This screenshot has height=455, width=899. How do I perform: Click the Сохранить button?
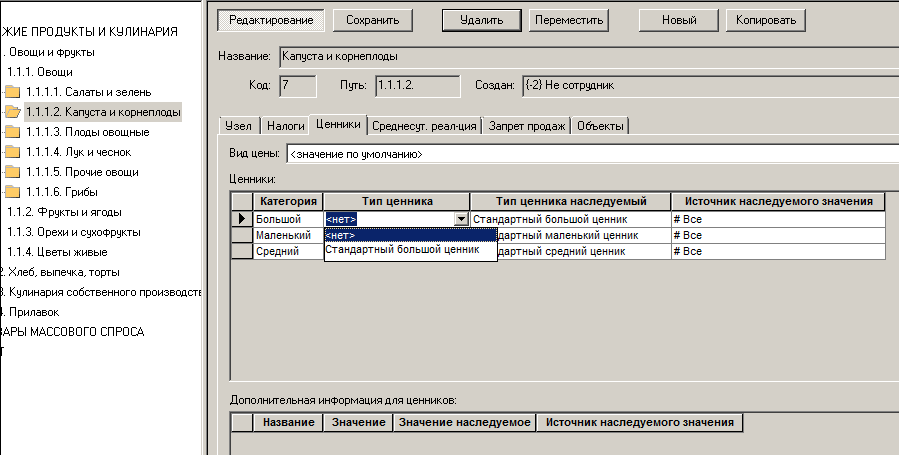(373, 20)
